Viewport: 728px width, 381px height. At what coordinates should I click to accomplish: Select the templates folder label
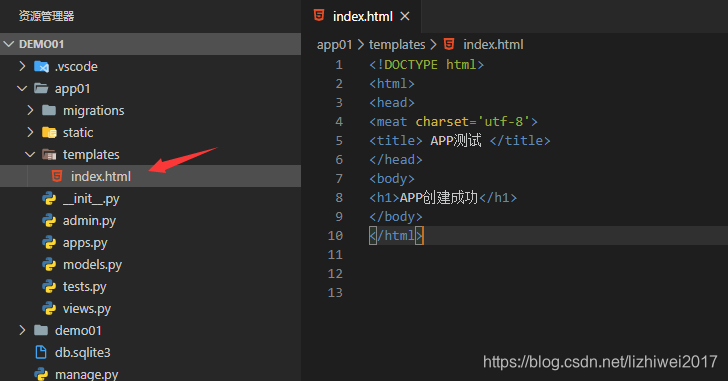point(91,155)
